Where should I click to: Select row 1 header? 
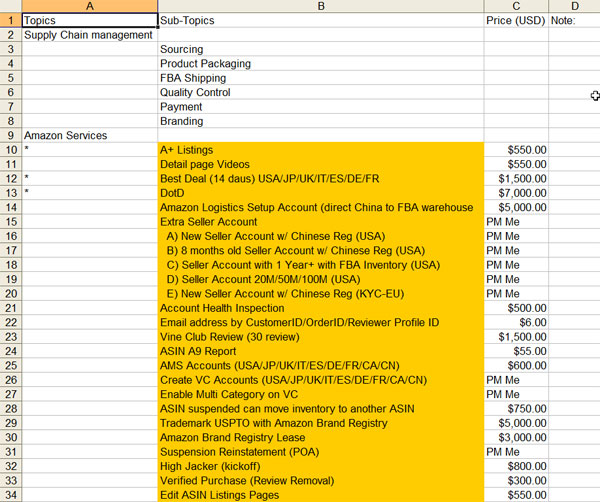10,20
